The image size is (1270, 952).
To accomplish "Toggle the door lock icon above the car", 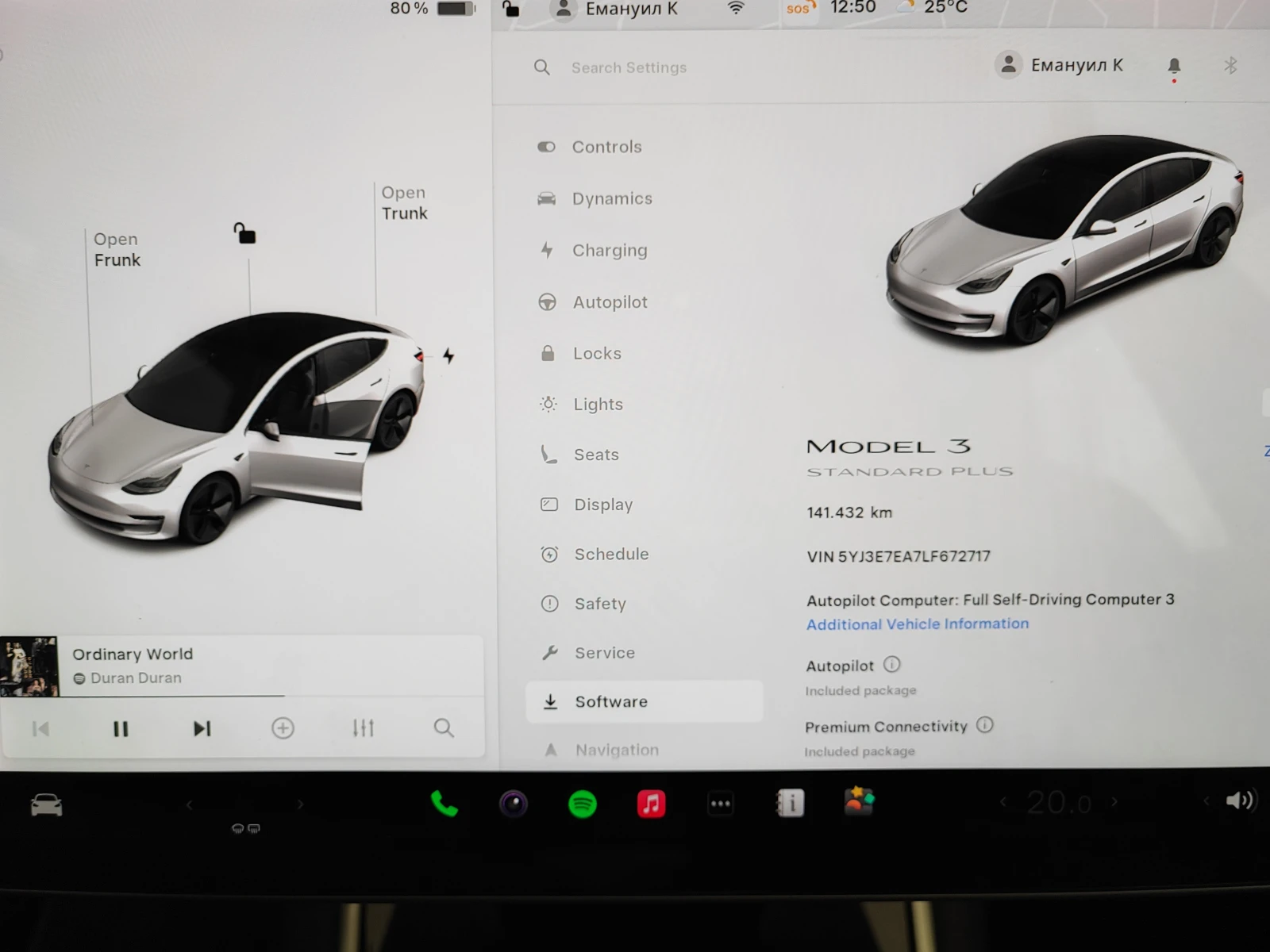I will [244, 233].
